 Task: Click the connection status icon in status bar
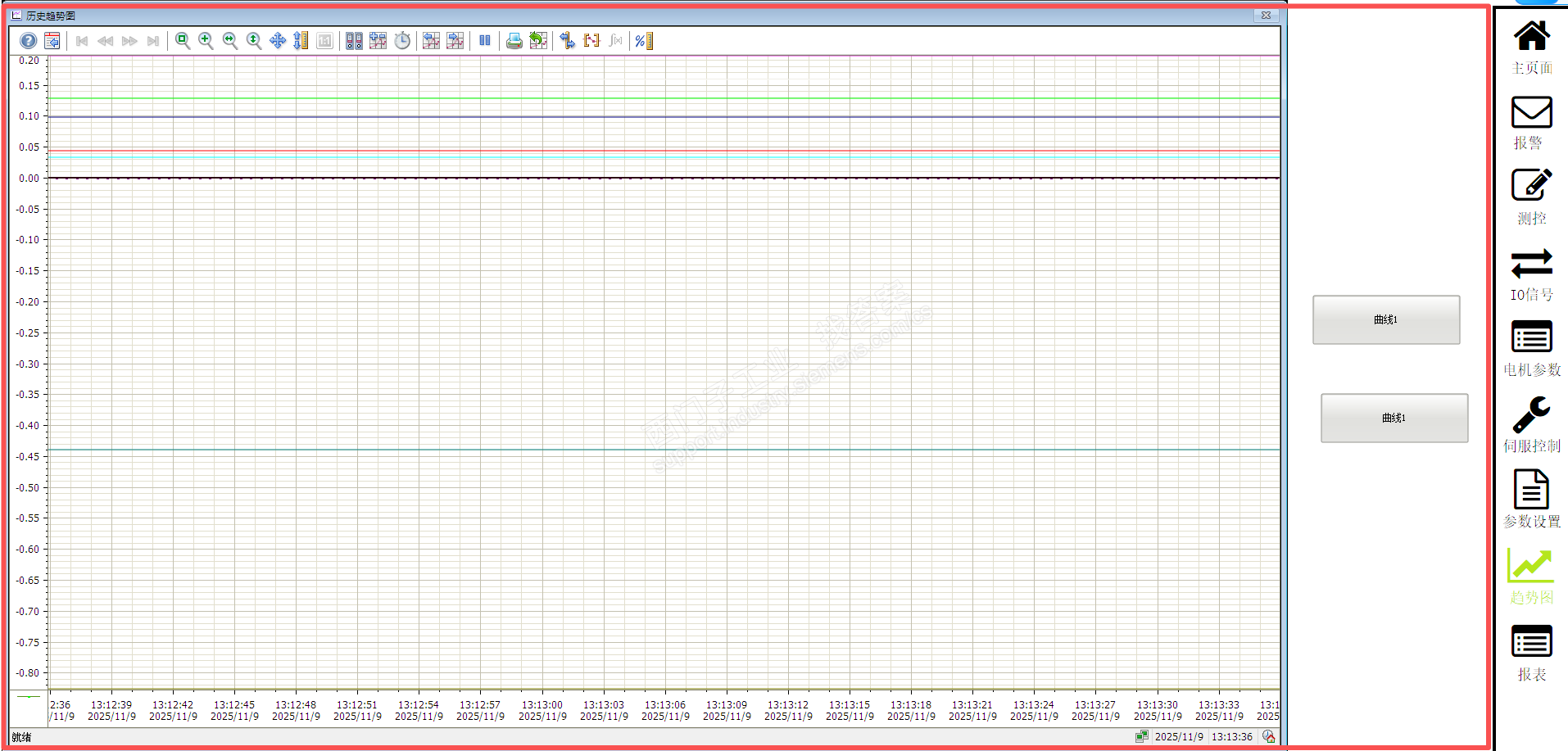click(1142, 736)
